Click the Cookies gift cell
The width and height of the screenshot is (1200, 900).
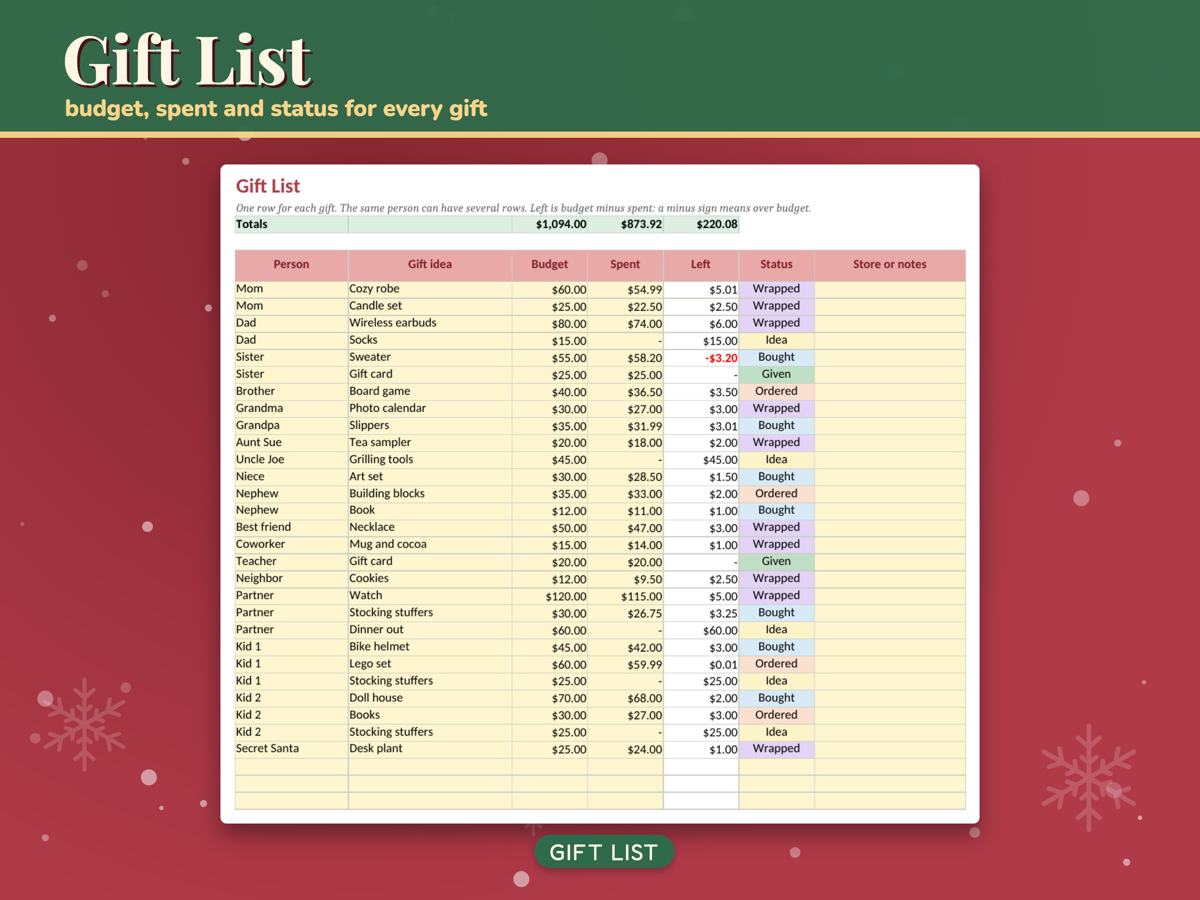pos(430,578)
